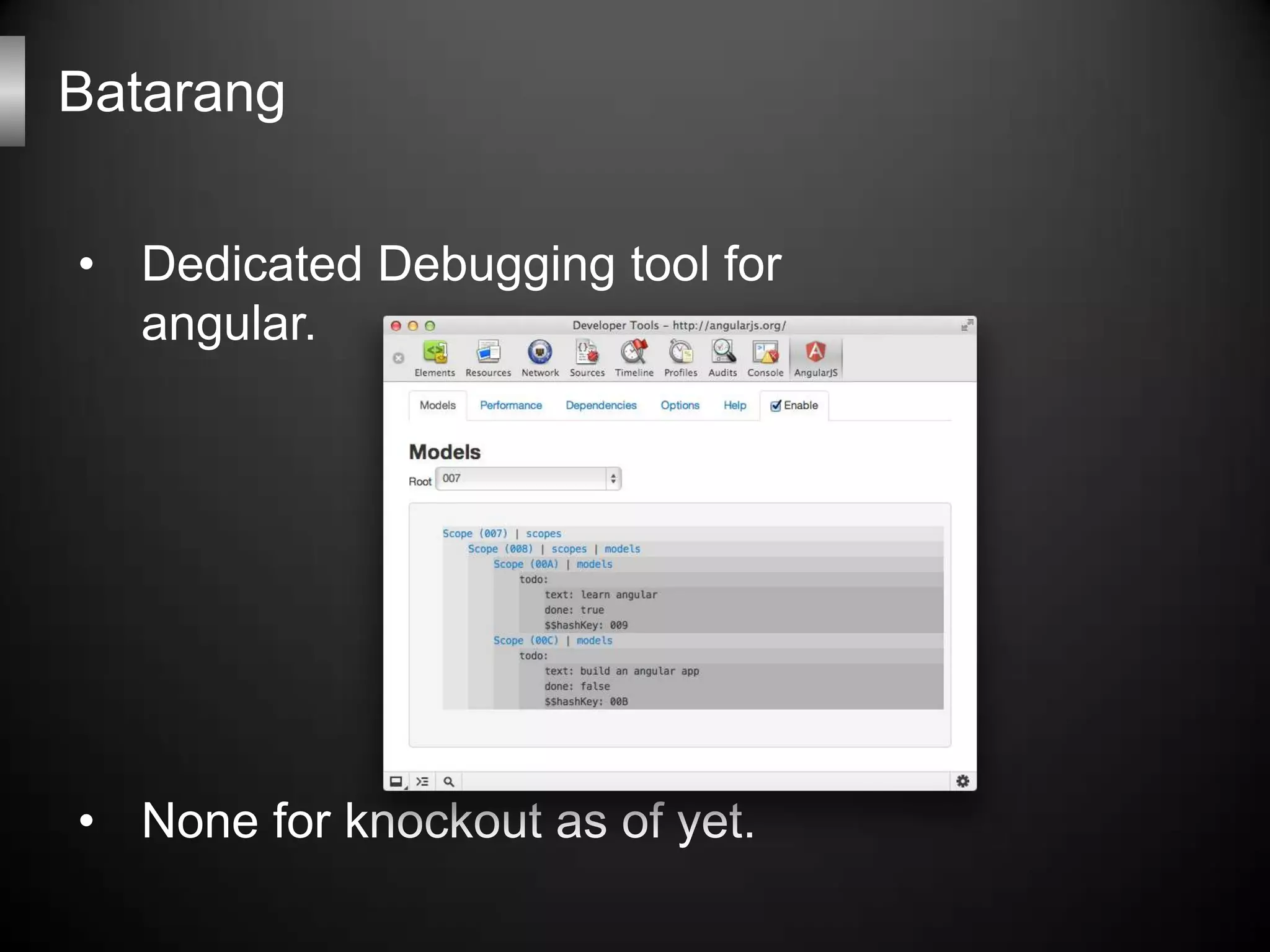Click the search magnifier icon in status bar
This screenshot has height=952, width=1270.
tap(449, 782)
